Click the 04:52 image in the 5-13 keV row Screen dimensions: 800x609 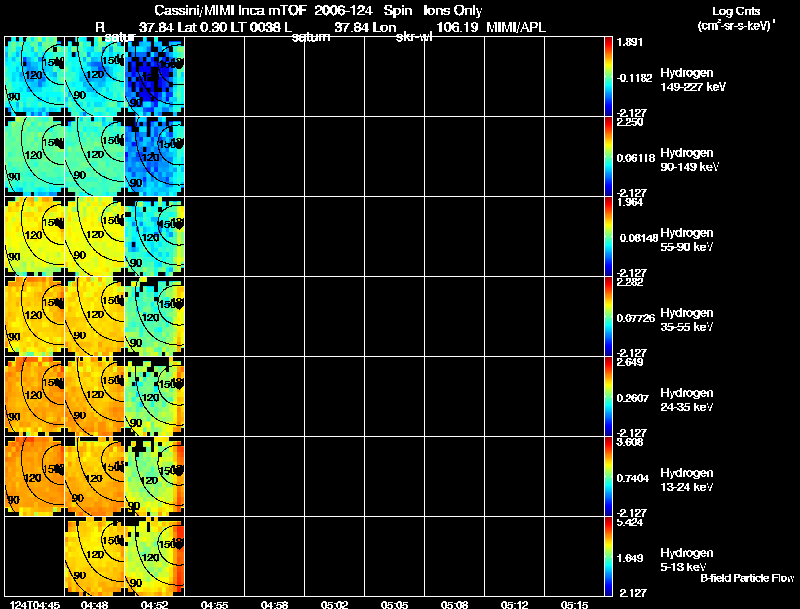154,556
